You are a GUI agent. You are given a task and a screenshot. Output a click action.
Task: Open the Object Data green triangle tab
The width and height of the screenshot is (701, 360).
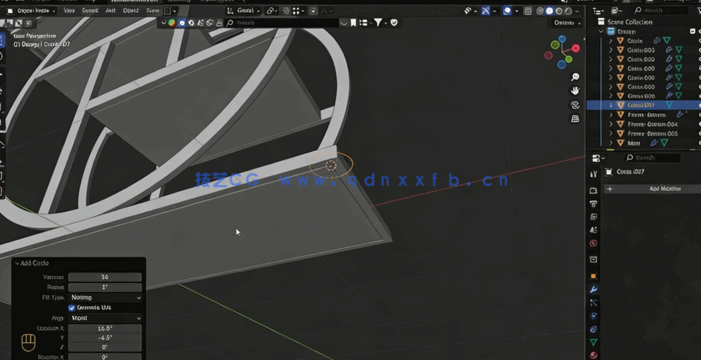pos(593,342)
